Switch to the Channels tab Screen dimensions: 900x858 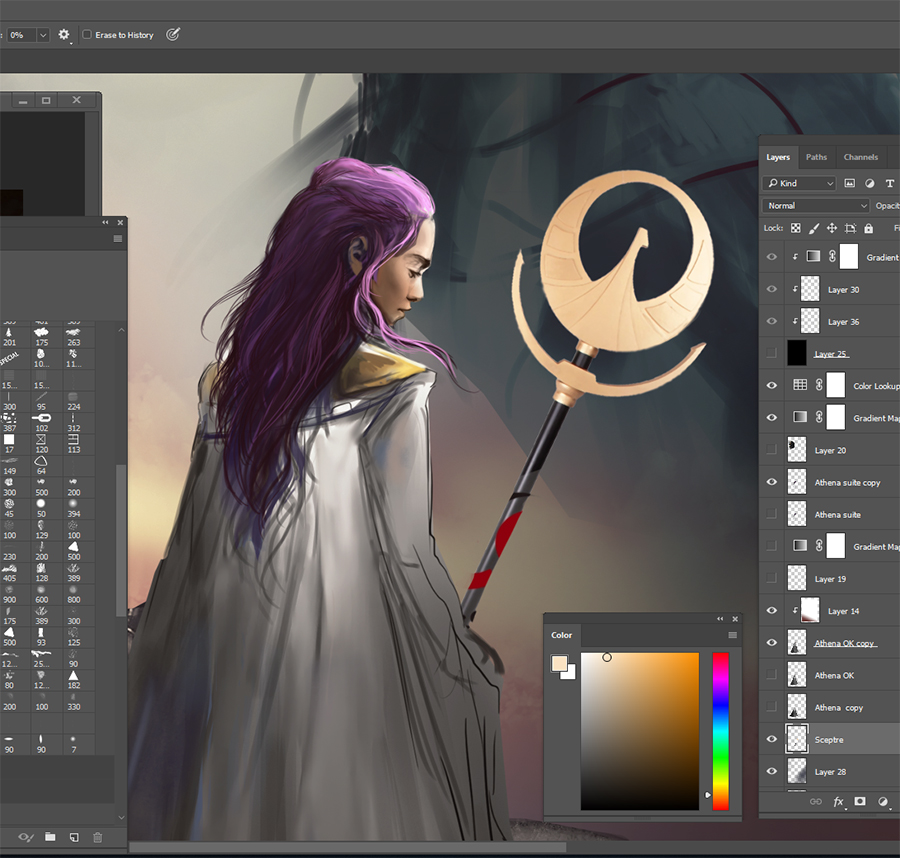coord(860,157)
